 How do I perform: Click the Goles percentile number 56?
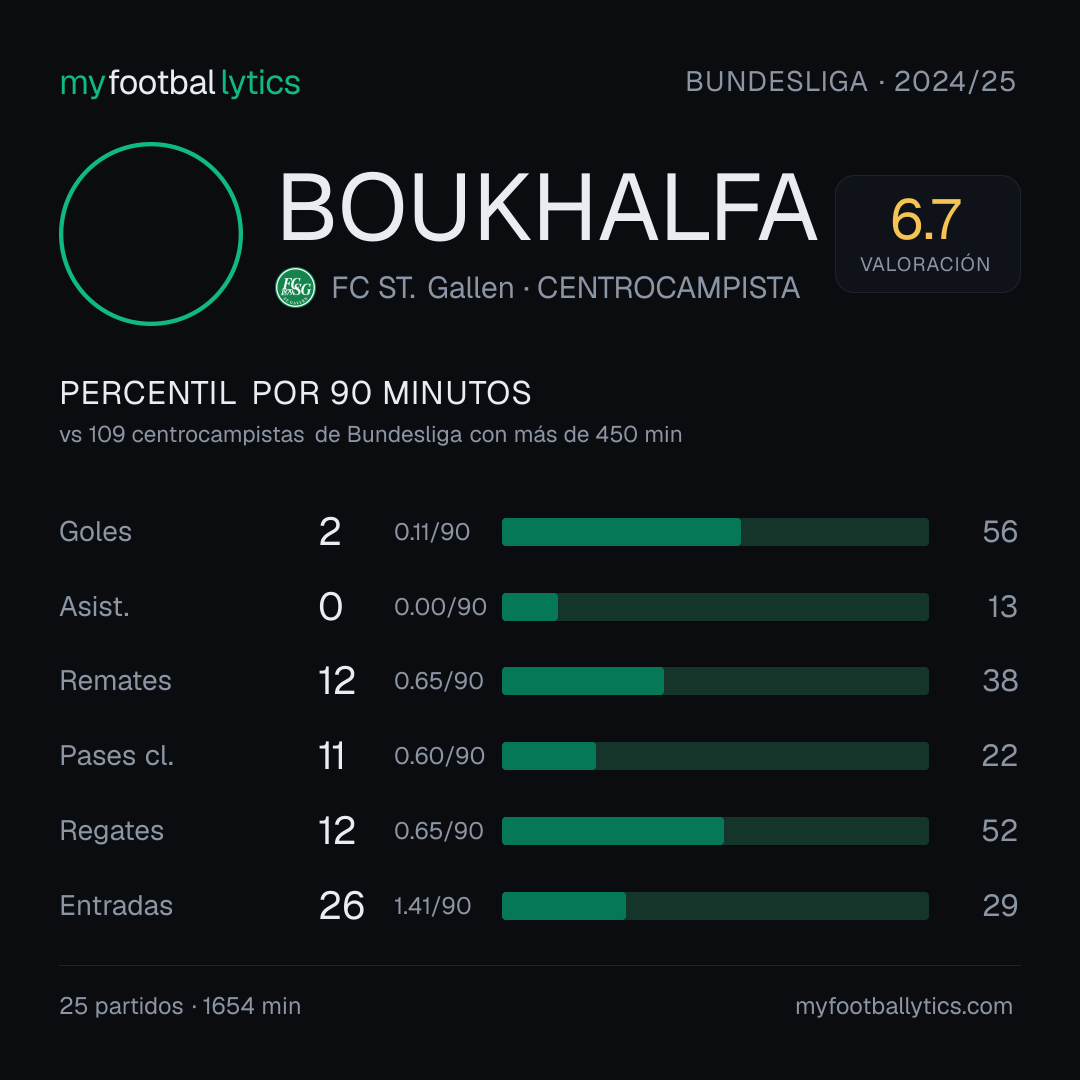tap(1000, 532)
